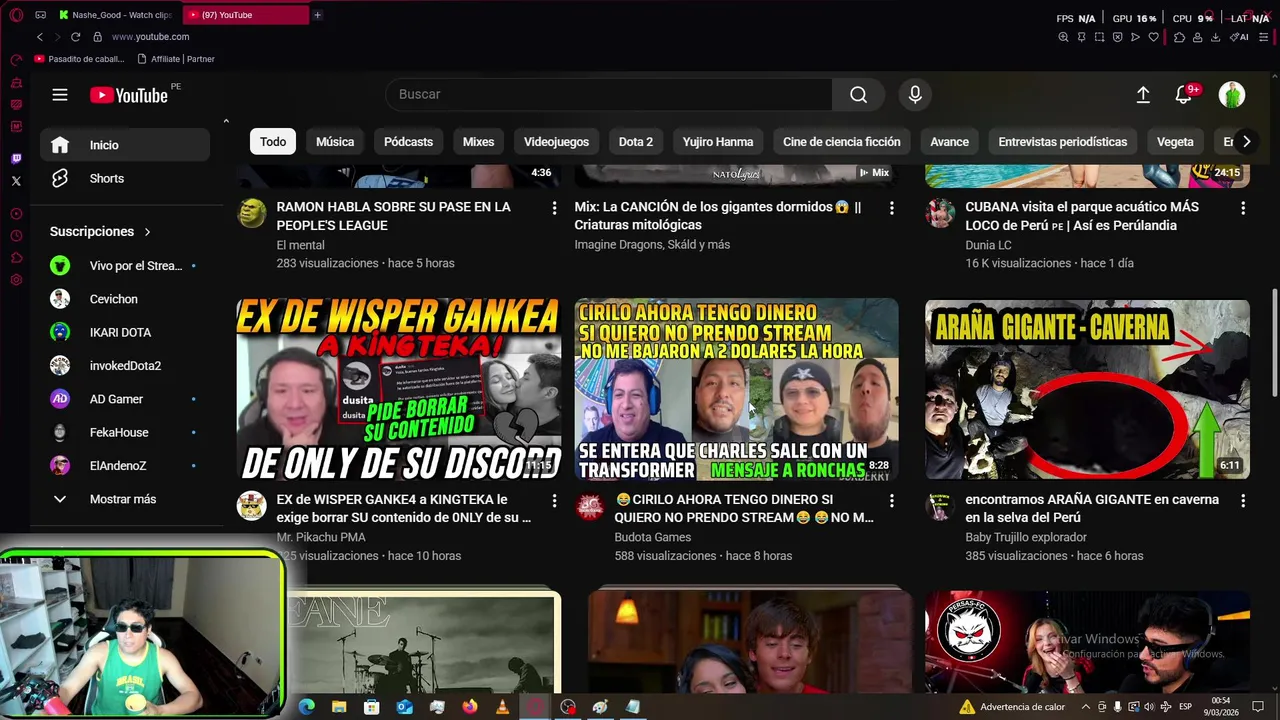Click the pin toolbar icon
Viewport: 1280px width, 720px height.
(x=1081, y=37)
